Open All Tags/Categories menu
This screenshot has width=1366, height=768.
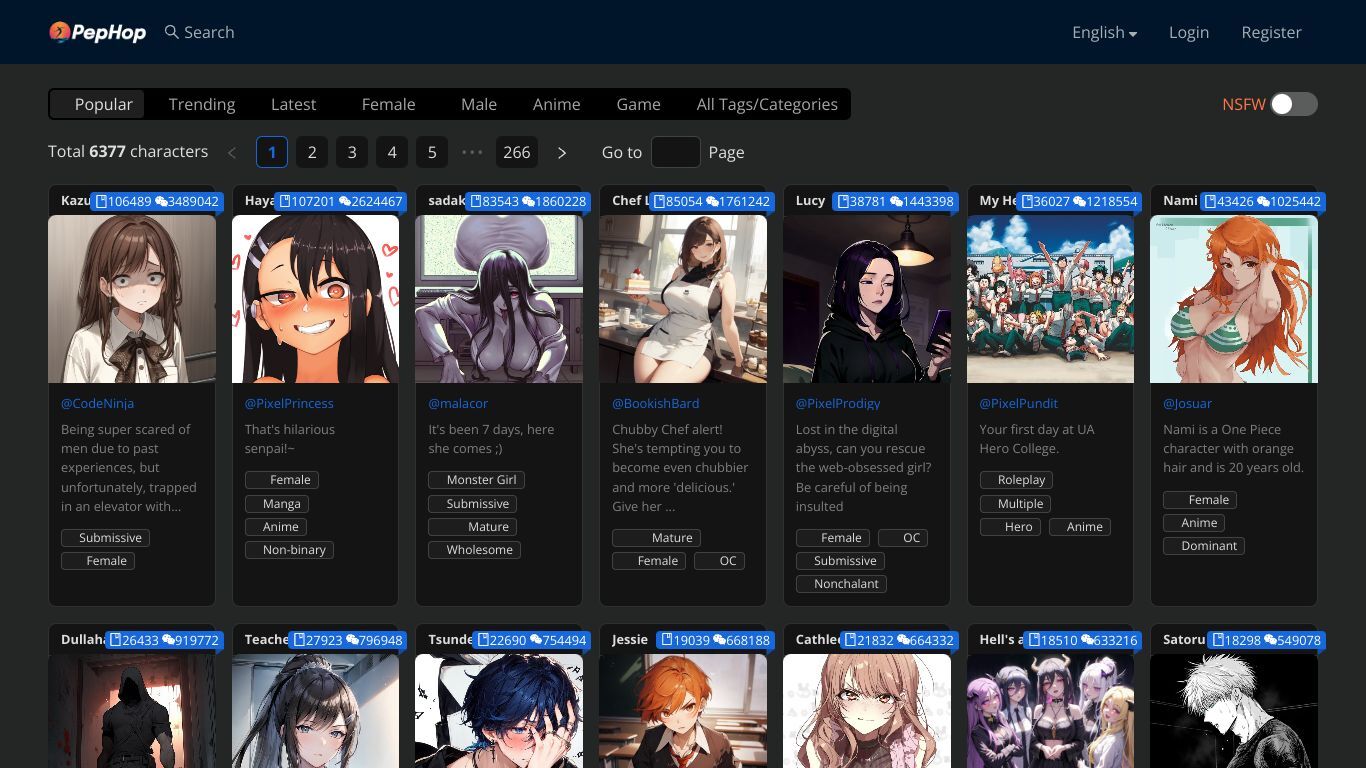click(x=767, y=104)
